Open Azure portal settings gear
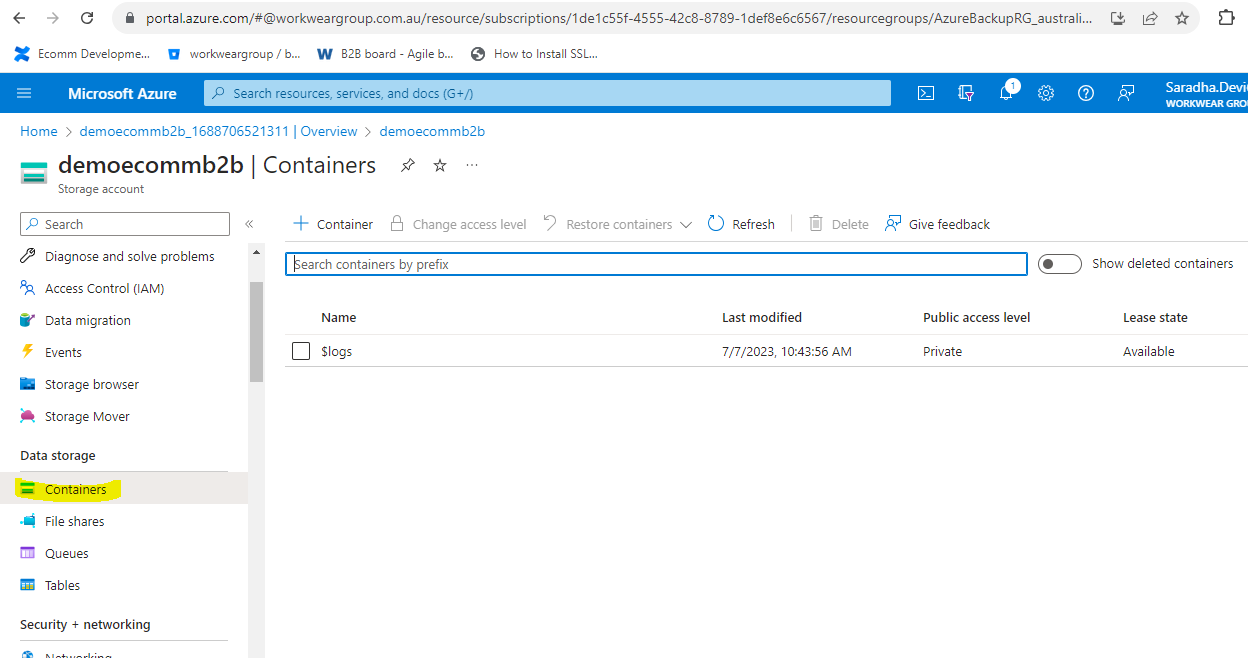The image size is (1248, 658). (x=1046, y=93)
